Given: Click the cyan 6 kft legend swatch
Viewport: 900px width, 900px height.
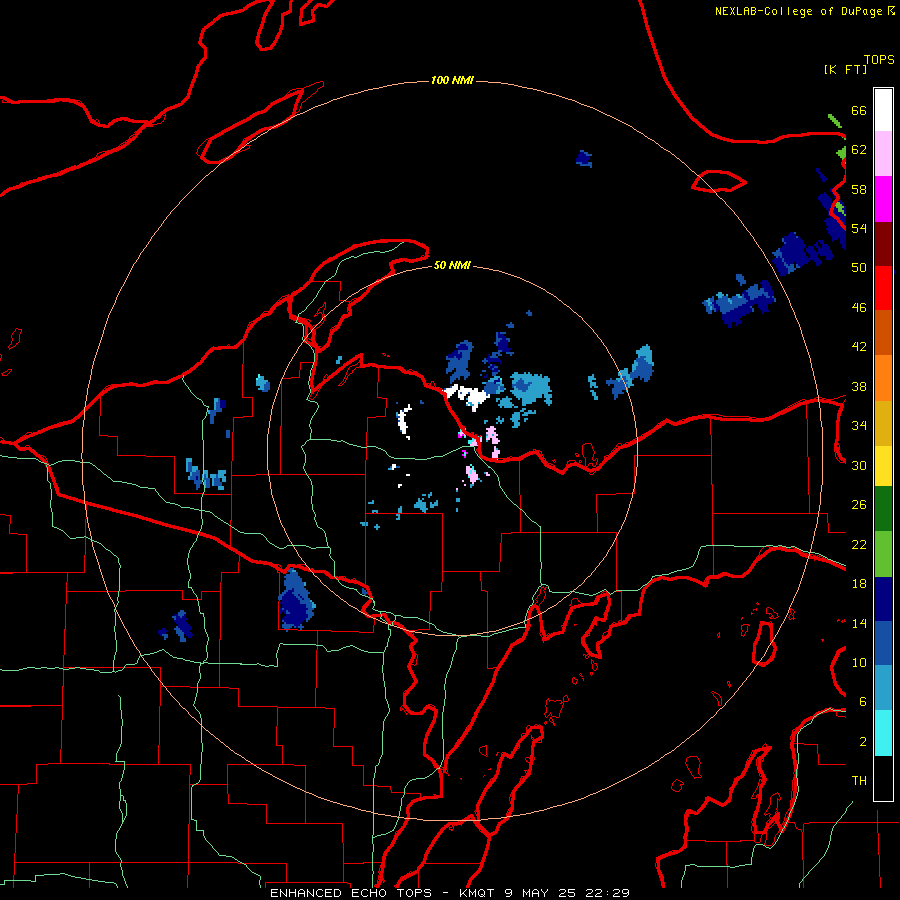Looking at the screenshot, I should coord(883,733).
